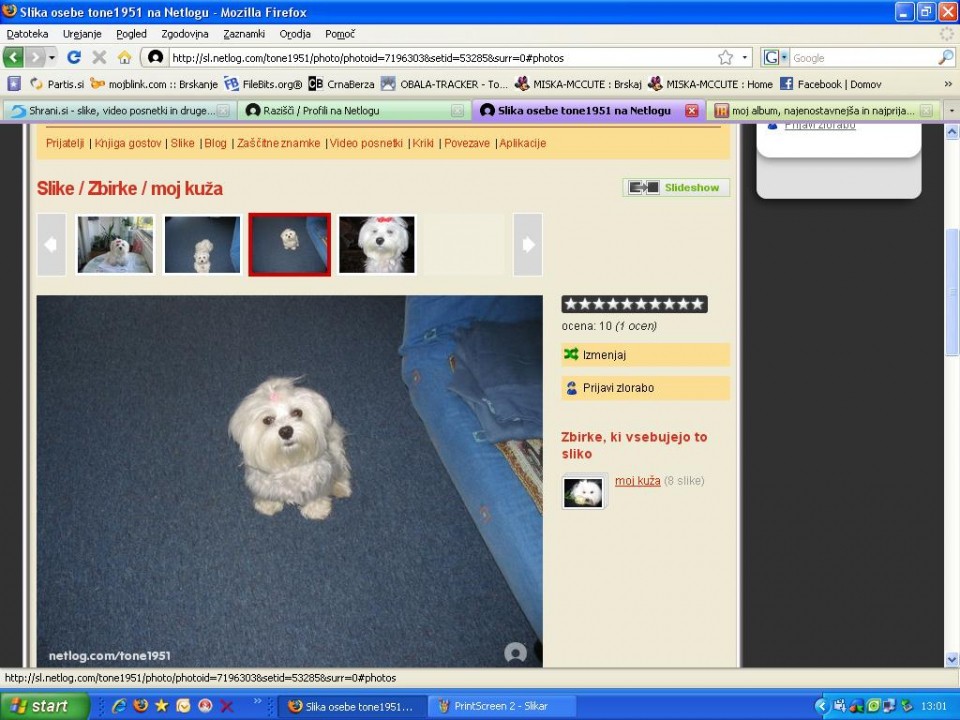Go to the Home page

point(124,58)
